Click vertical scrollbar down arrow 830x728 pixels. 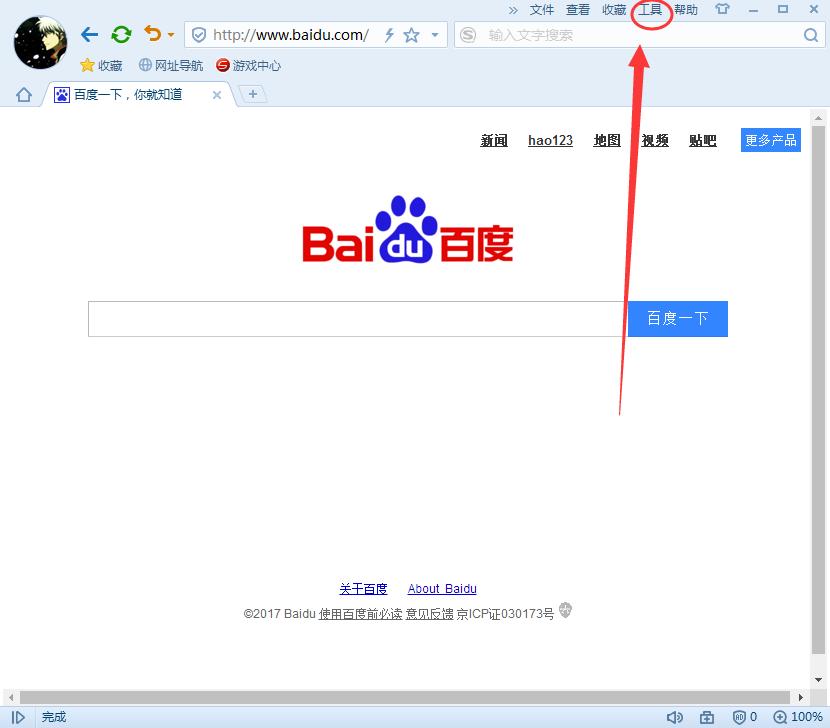818,680
